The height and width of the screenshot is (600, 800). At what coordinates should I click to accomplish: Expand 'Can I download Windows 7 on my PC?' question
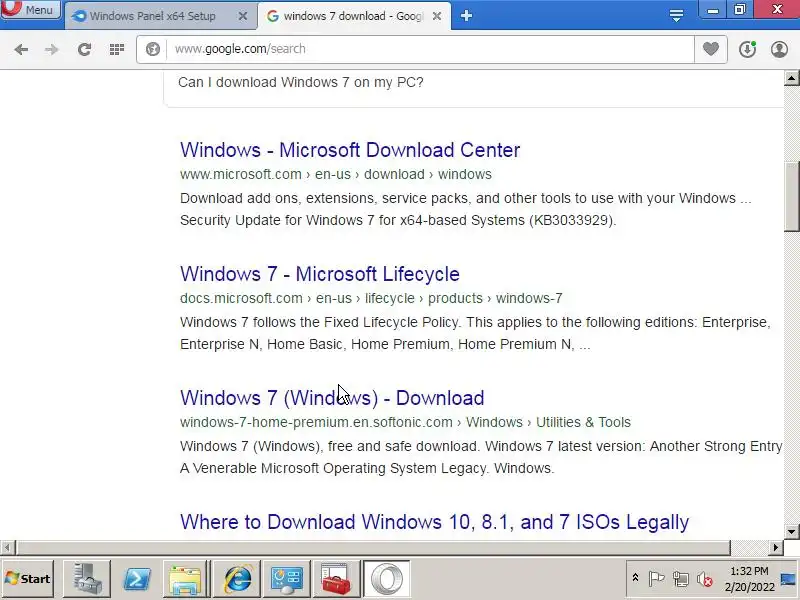[301, 82]
